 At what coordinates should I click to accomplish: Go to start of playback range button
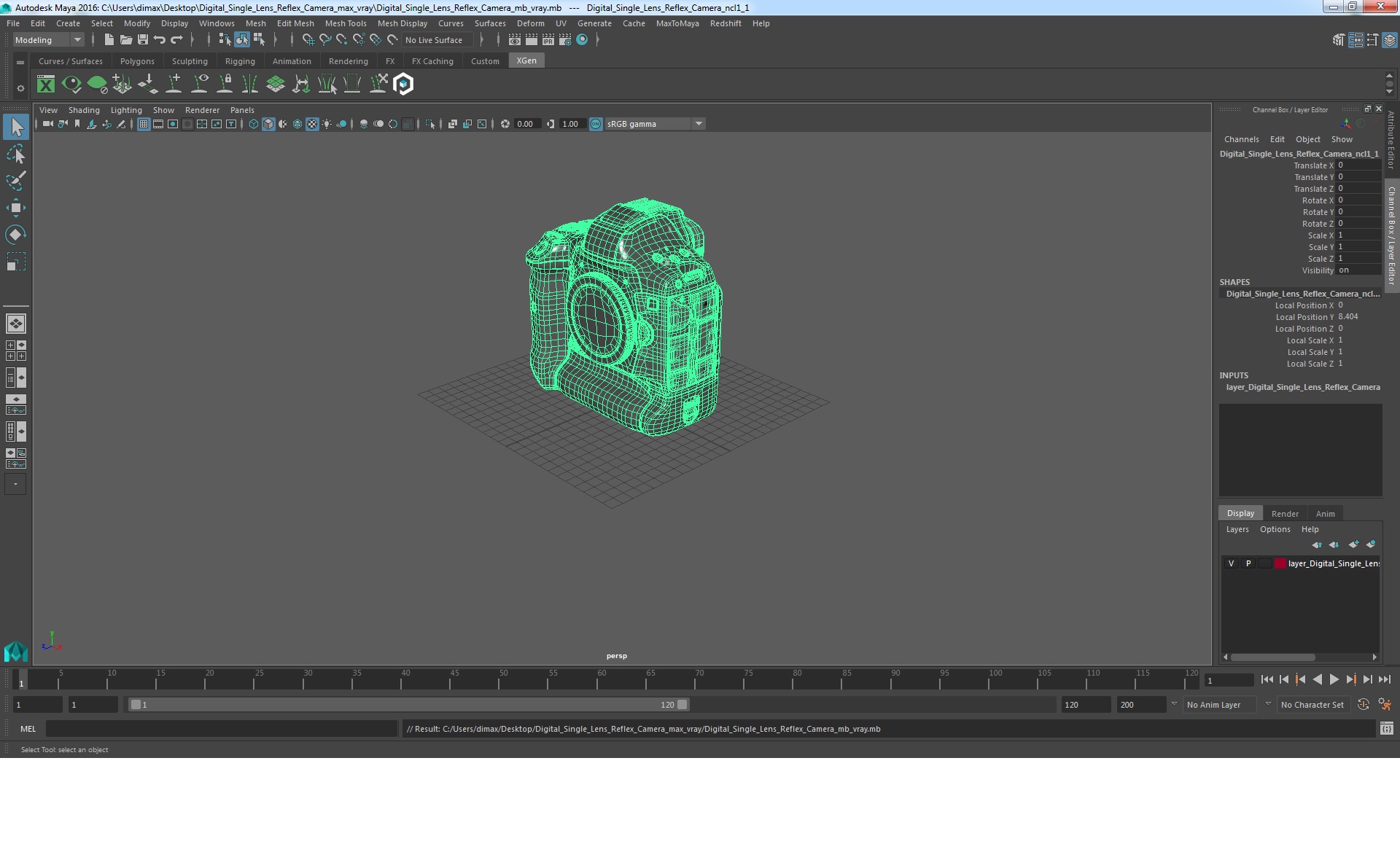click(1267, 679)
